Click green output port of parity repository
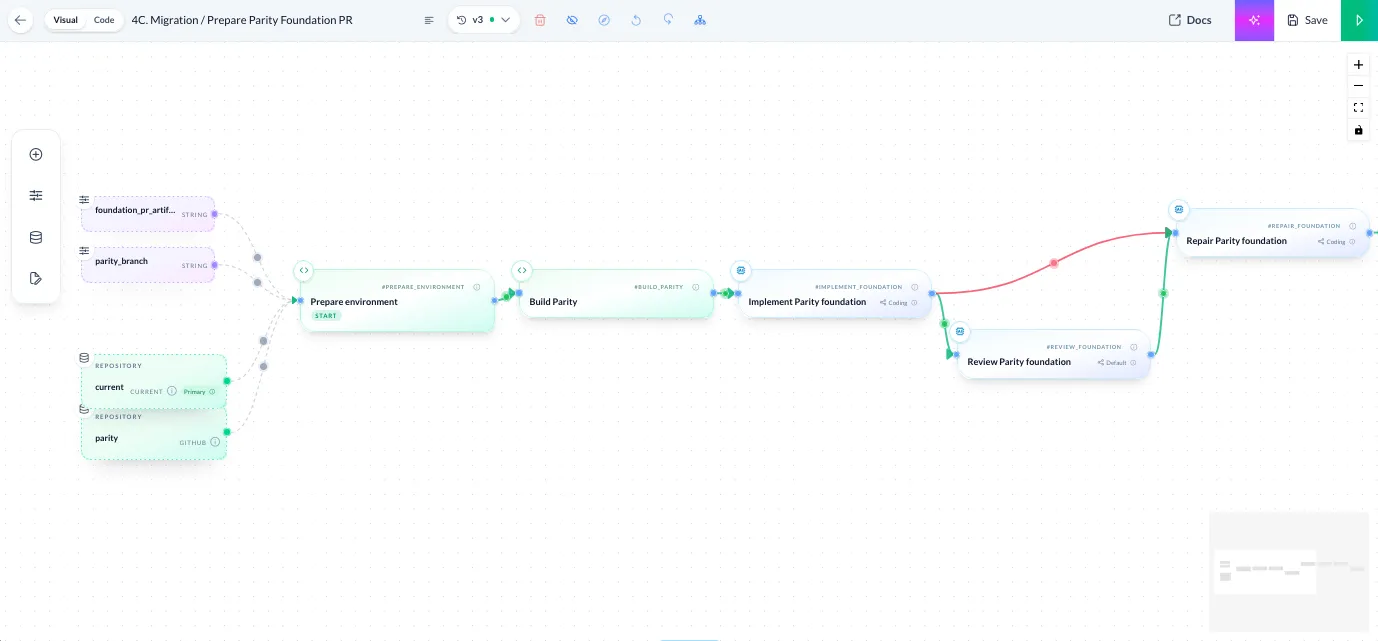The height and width of the screenshot is (641, 1378). pos(227,432)
